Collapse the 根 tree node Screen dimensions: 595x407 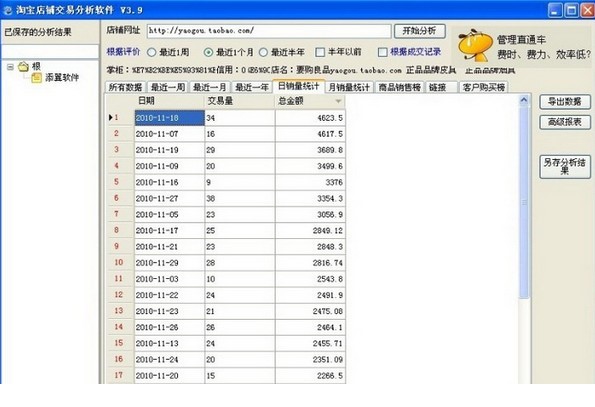click(10, 67)
